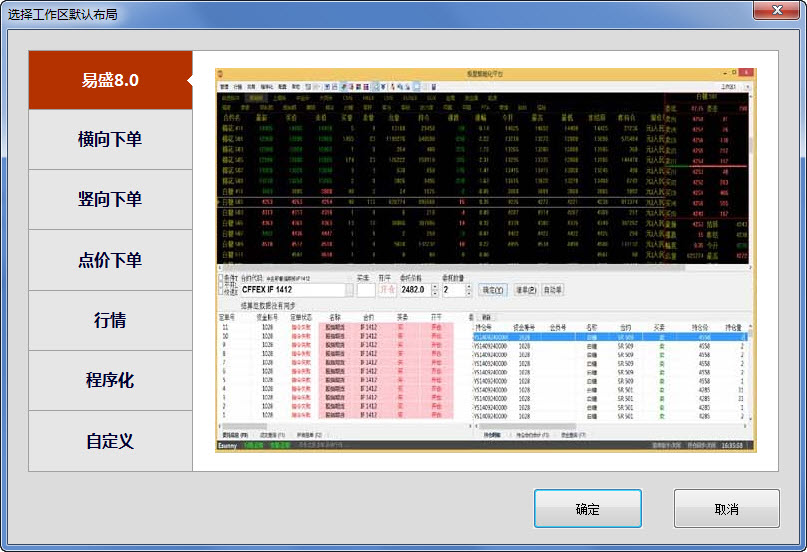Click the 确定(Y) button inside the preview order panel
The image size is (807, 552).
pyautogui.click(x=493, y=290)
